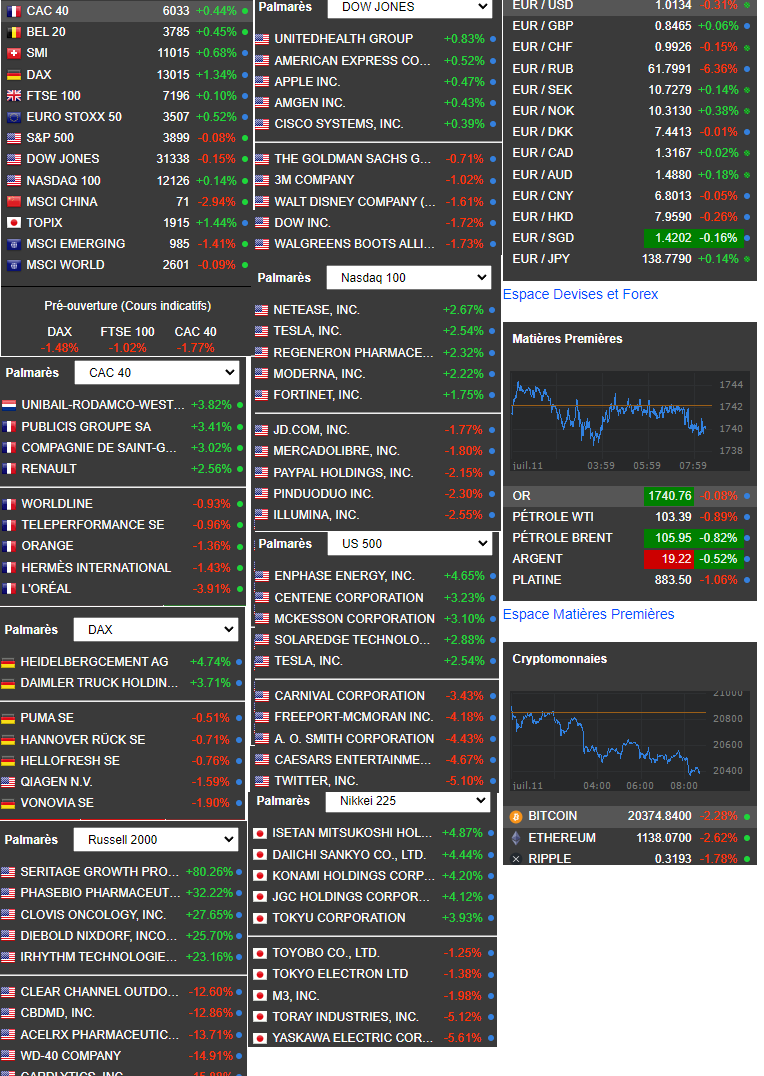The width and height of the screenshot is (764, 1076).
Task: Click the US flag beside QIAGEN N.V.
Action: (x=8, y=782)
